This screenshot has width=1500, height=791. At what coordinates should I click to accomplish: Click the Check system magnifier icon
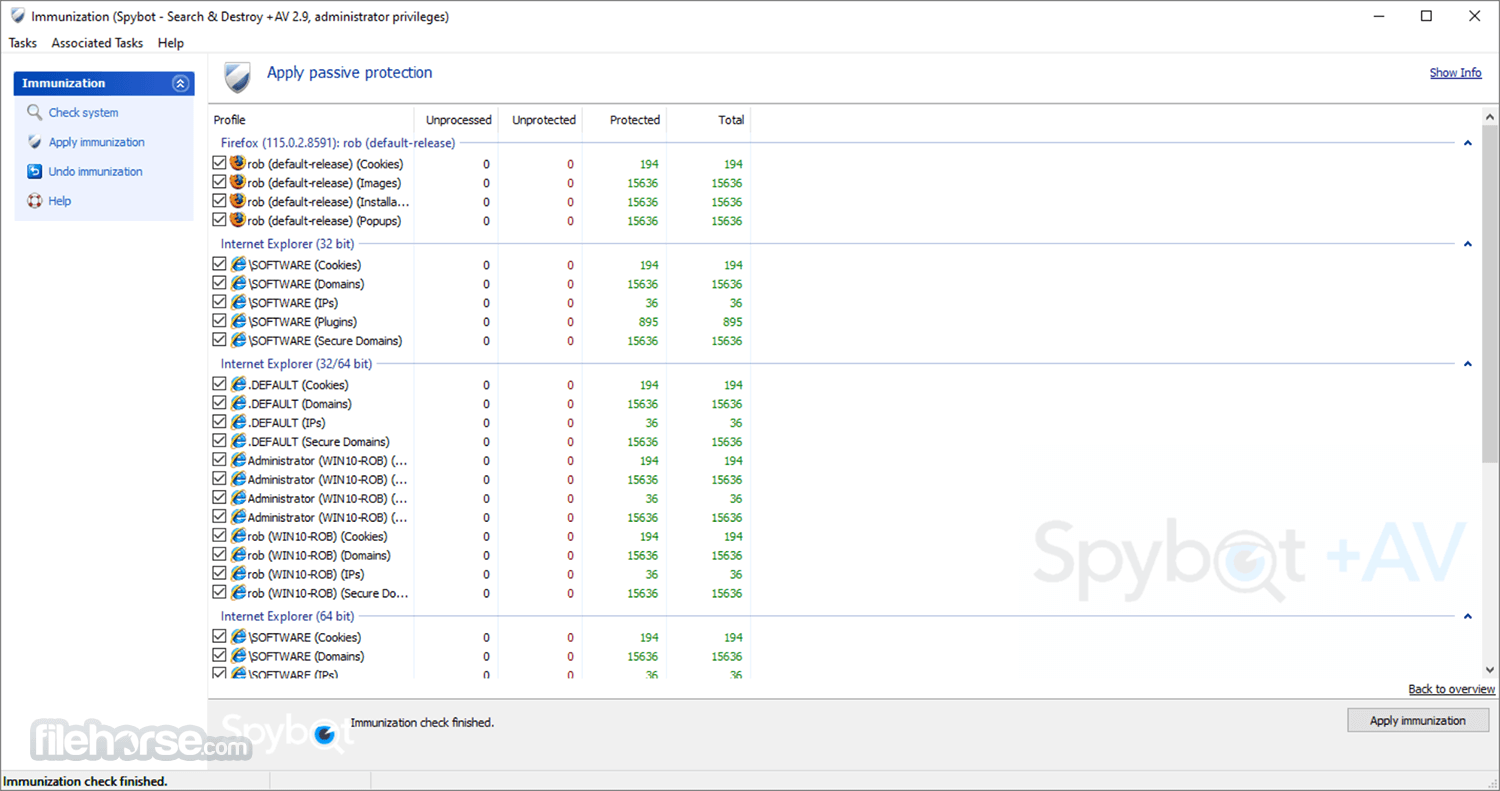pyautogui.click(x=35, y=113)
